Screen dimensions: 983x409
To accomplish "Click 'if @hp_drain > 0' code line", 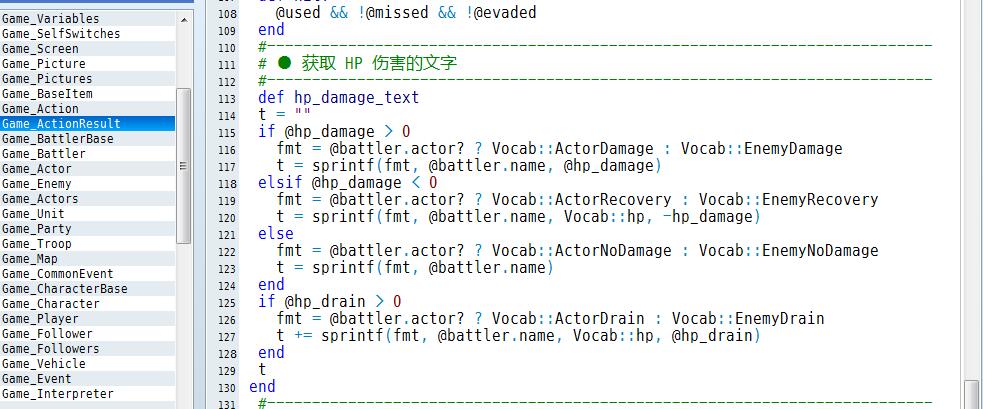I will coord(330,301).
